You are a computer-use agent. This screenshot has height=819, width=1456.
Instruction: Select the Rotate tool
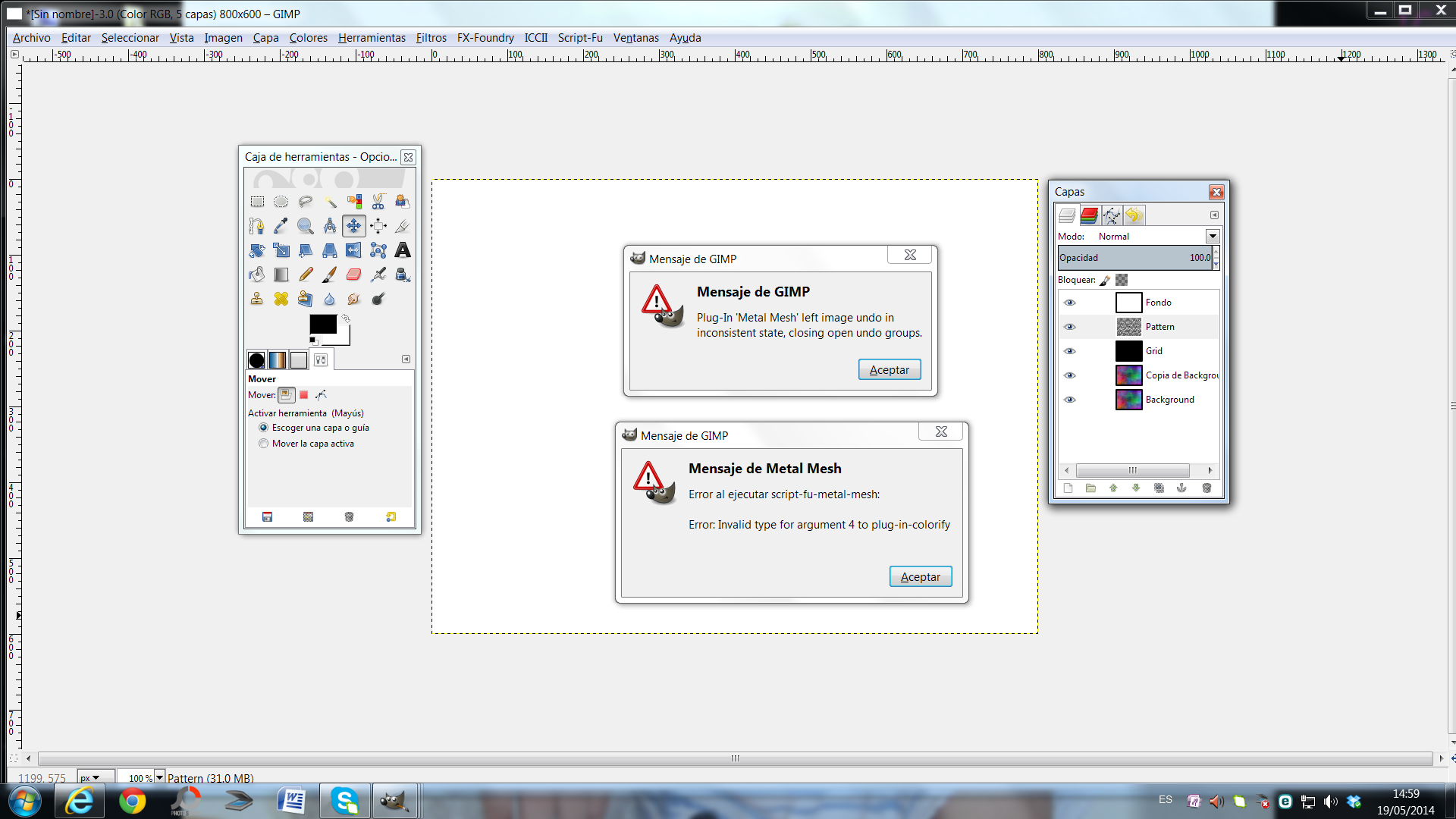[257, 250]
